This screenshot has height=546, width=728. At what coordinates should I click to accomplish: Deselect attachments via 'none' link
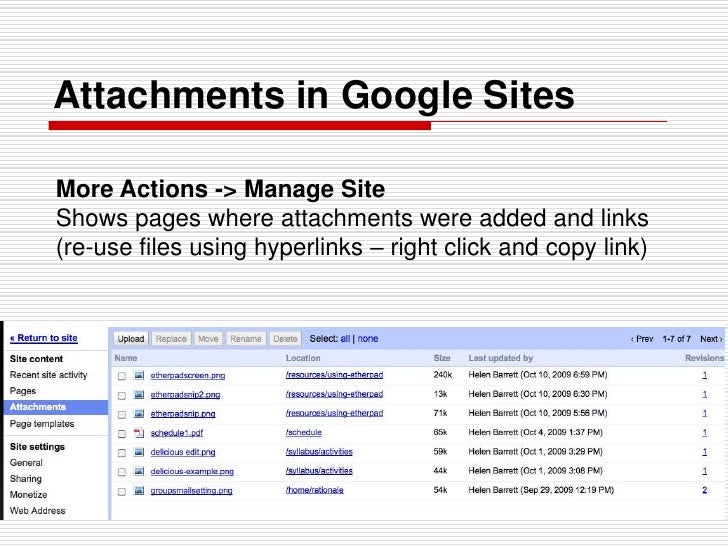368,338
